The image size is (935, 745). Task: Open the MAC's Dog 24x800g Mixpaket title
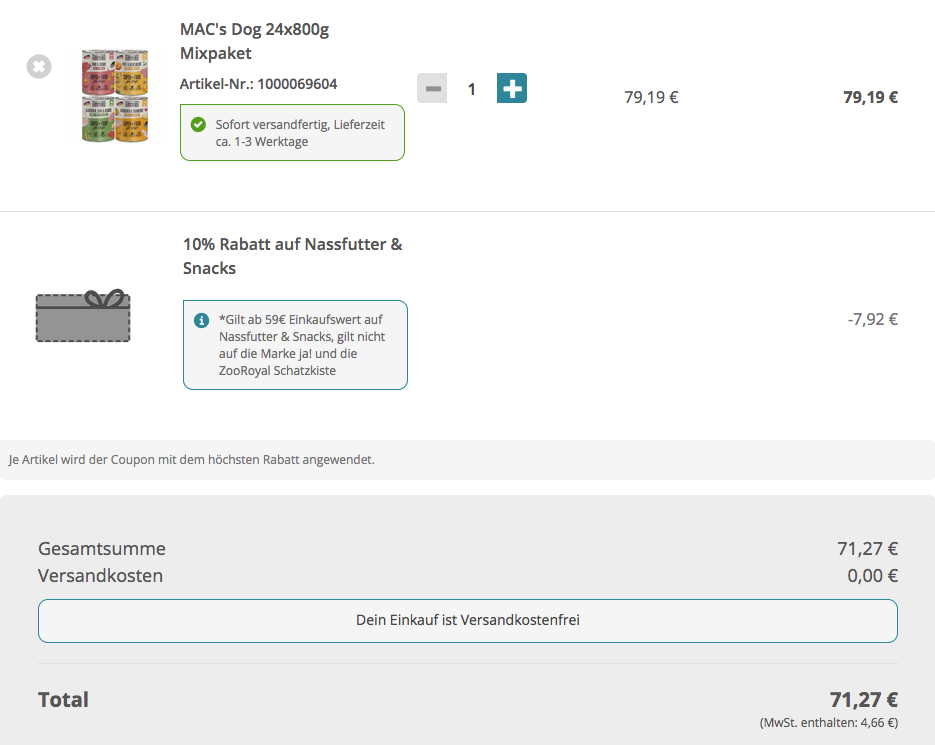254,41
